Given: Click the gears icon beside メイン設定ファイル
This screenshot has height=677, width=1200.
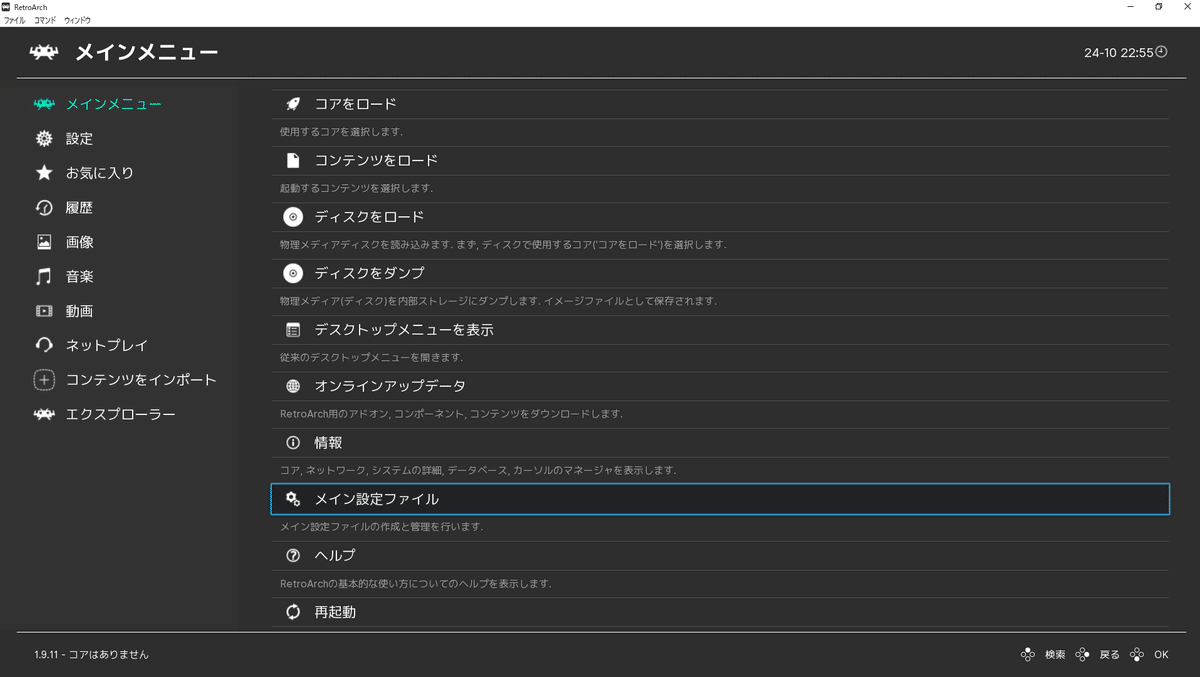Looking at the screenshot, I should pyautogui.click(x=293, y=498).
